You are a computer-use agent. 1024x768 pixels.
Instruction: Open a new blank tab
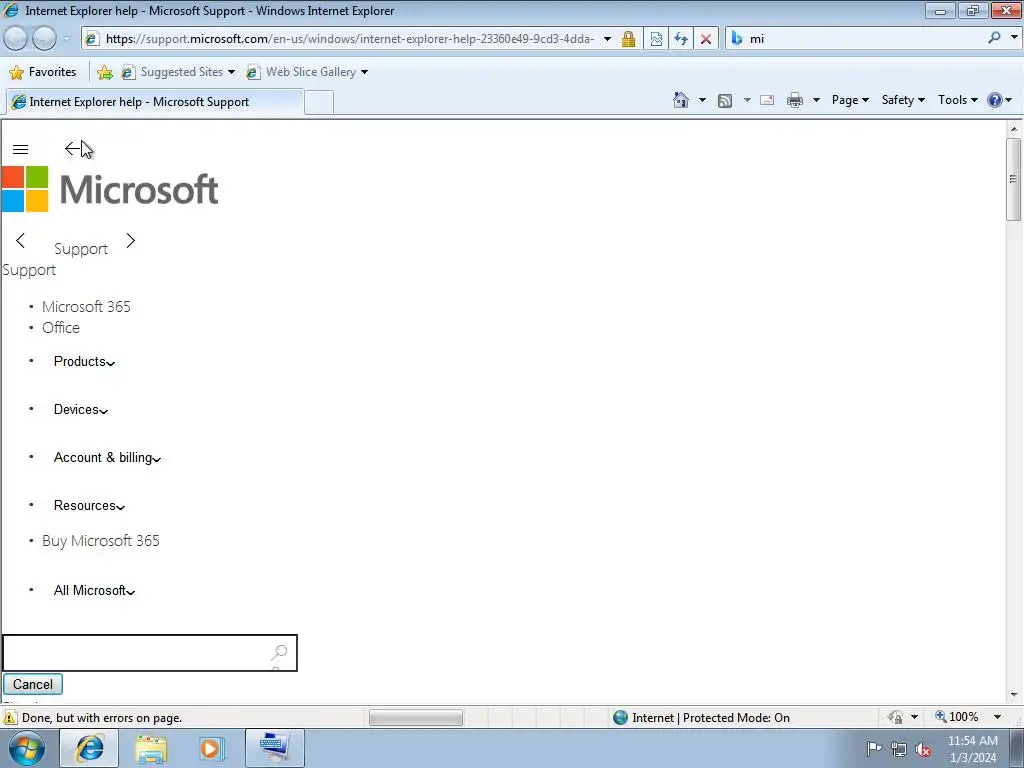click(319, 103)
